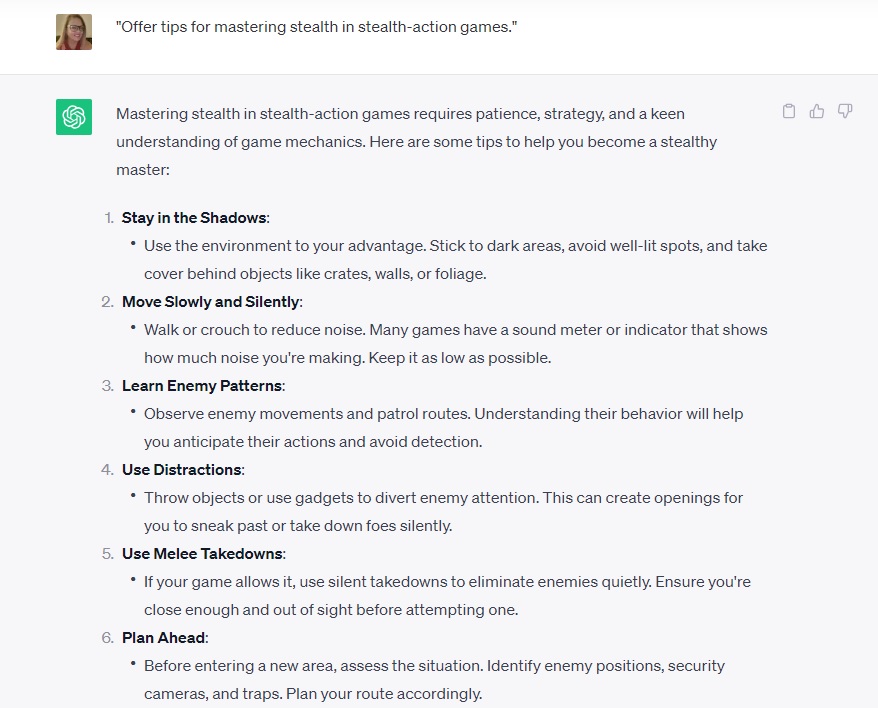Click the intro paragraph starting 'Mastering stealth'
Image resolution: width=878 pixels, height=708 pixels.
tap(416, 142)
